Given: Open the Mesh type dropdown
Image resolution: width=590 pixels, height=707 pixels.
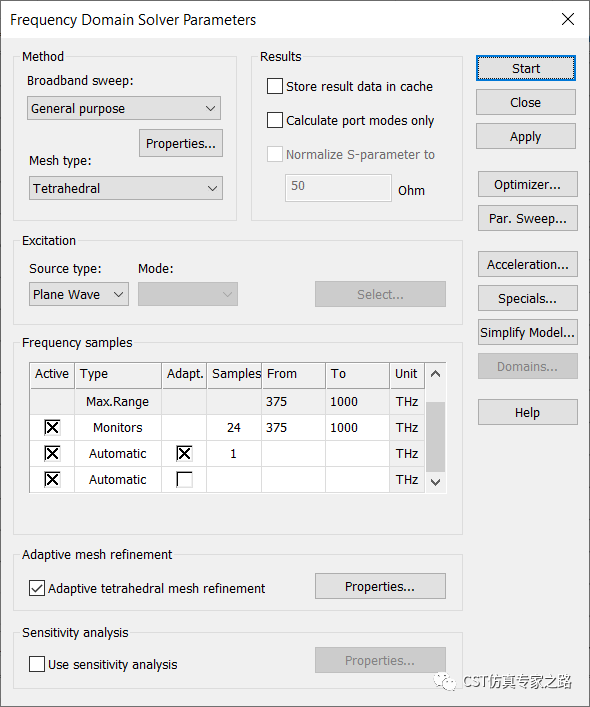Looking at the screenshot, I should [x=126, y=188].
